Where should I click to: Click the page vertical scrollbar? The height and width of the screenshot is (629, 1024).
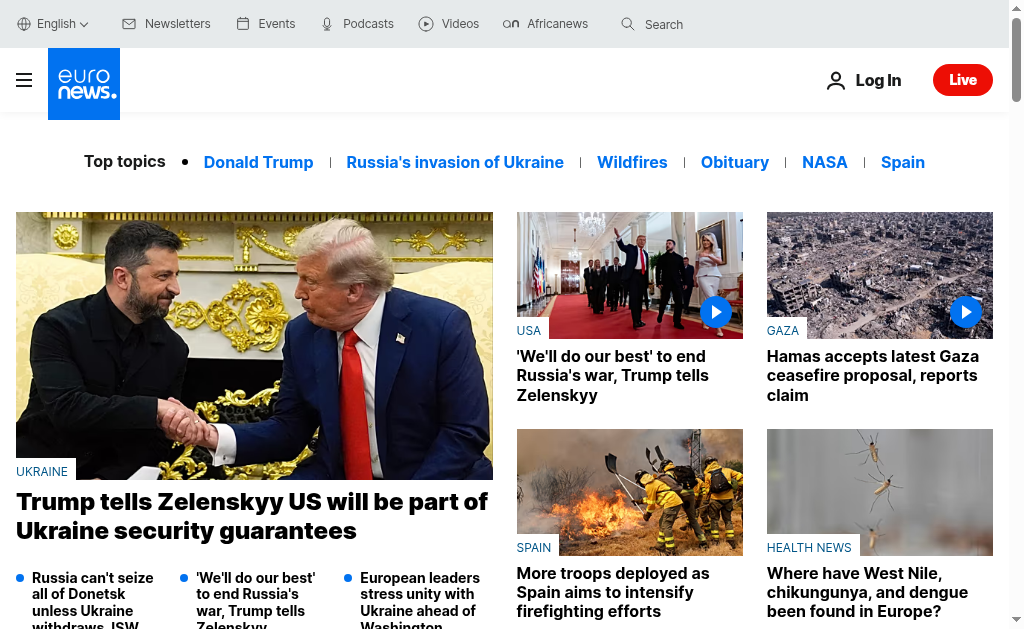point(1016,314)
